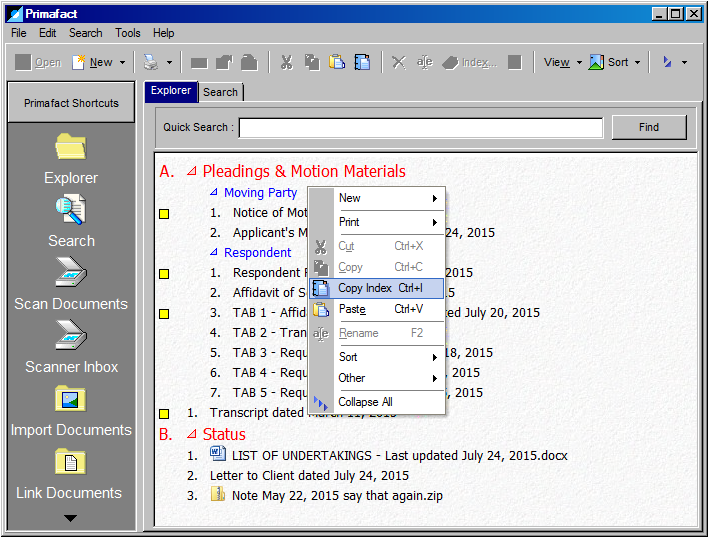Open the Help menu
Screen dimensions: 709x537
tap(163, 33)
